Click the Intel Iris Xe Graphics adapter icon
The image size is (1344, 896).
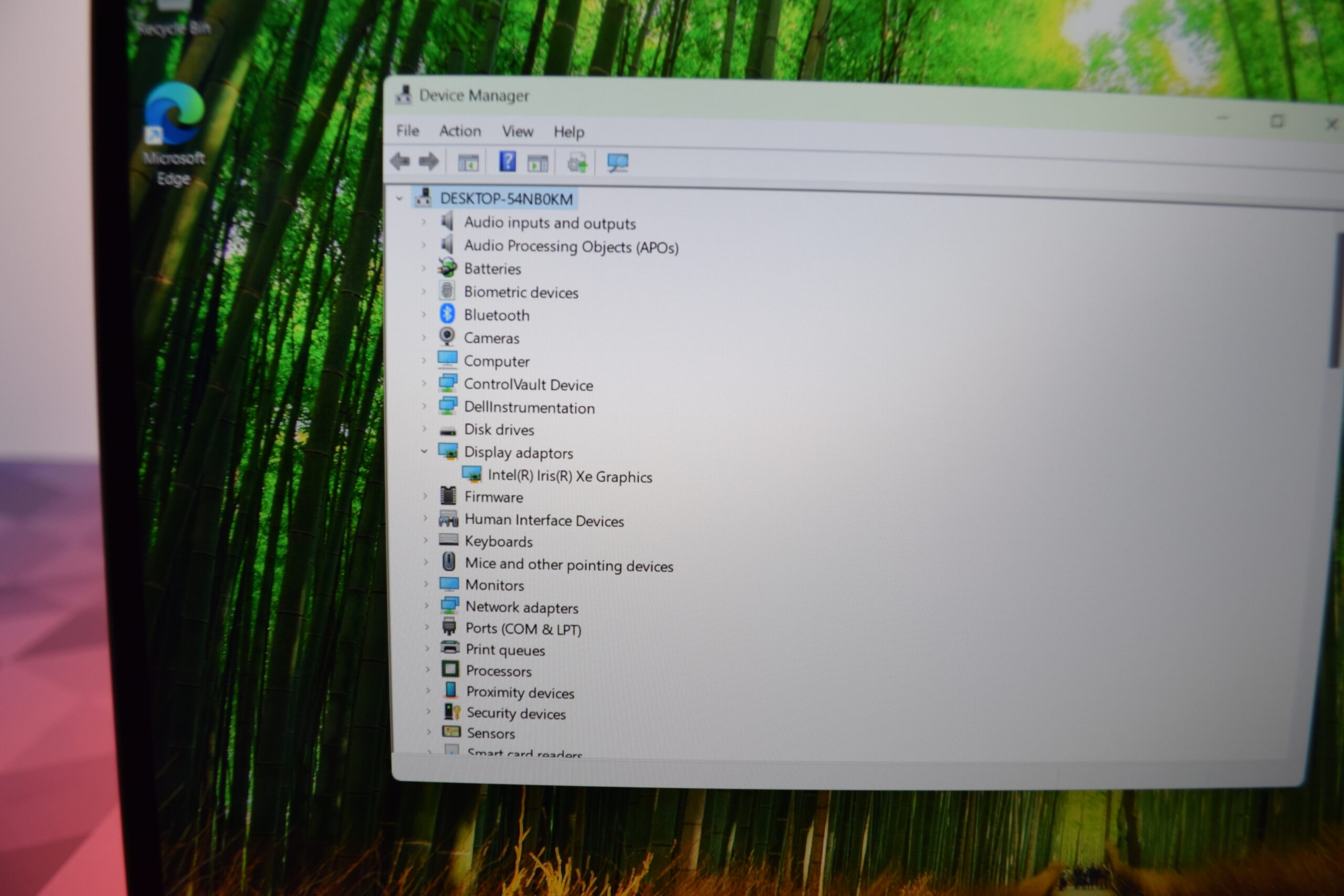click(471, 475)
